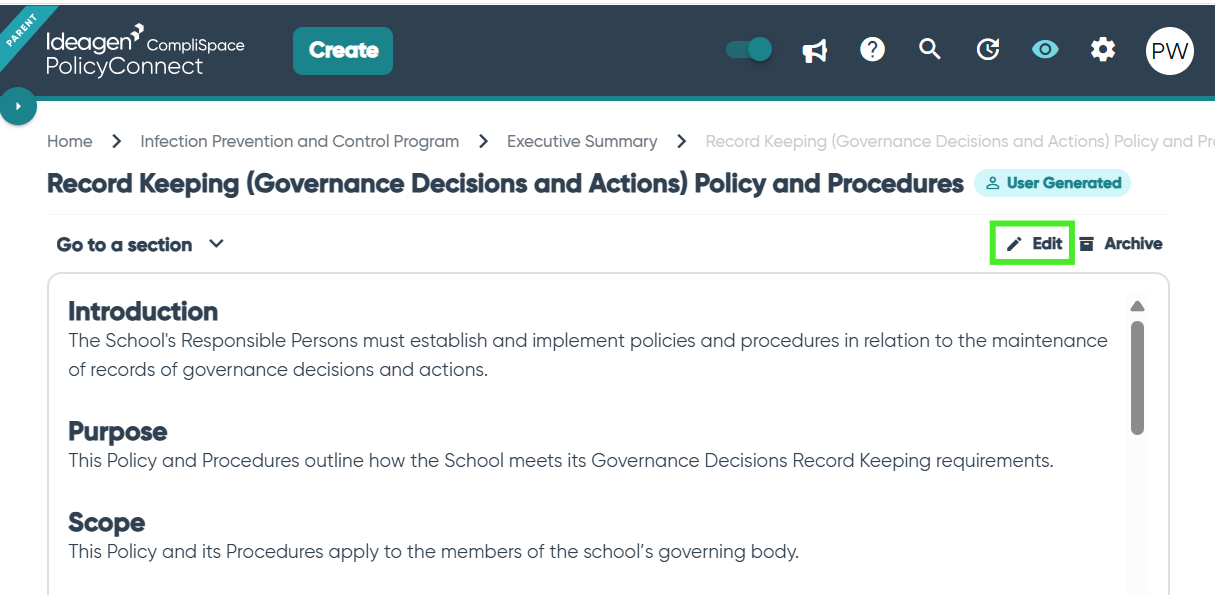Viewport: 1215px width, 595px height.
Task: Open the help question mark icon
Action: click(x=873, y=50)
